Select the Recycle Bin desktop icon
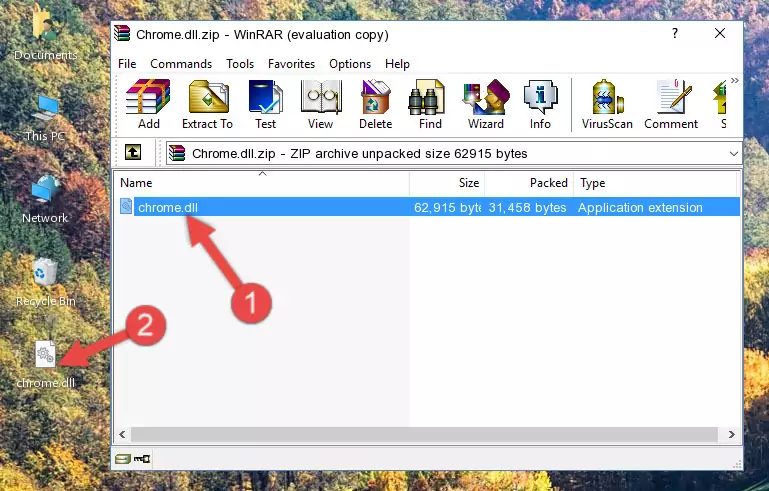The height and width of the screenshot is (491, 769). click(x=46, y=283)
